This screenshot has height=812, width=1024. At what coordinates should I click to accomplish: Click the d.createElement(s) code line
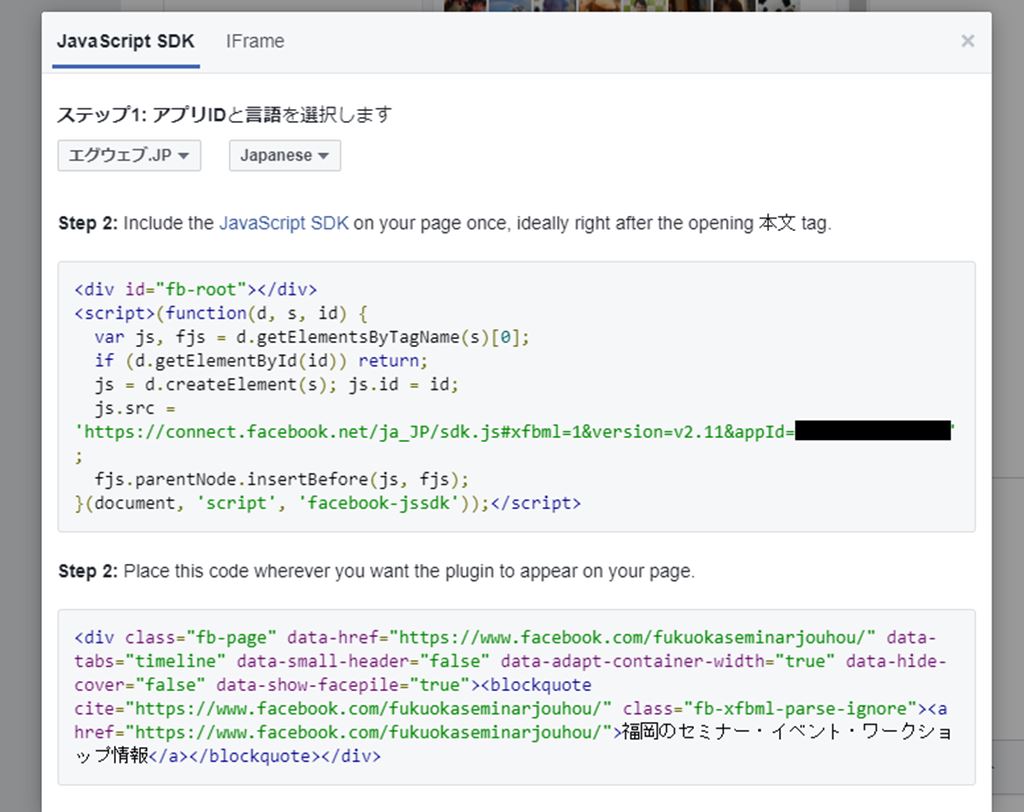(276, 384)
